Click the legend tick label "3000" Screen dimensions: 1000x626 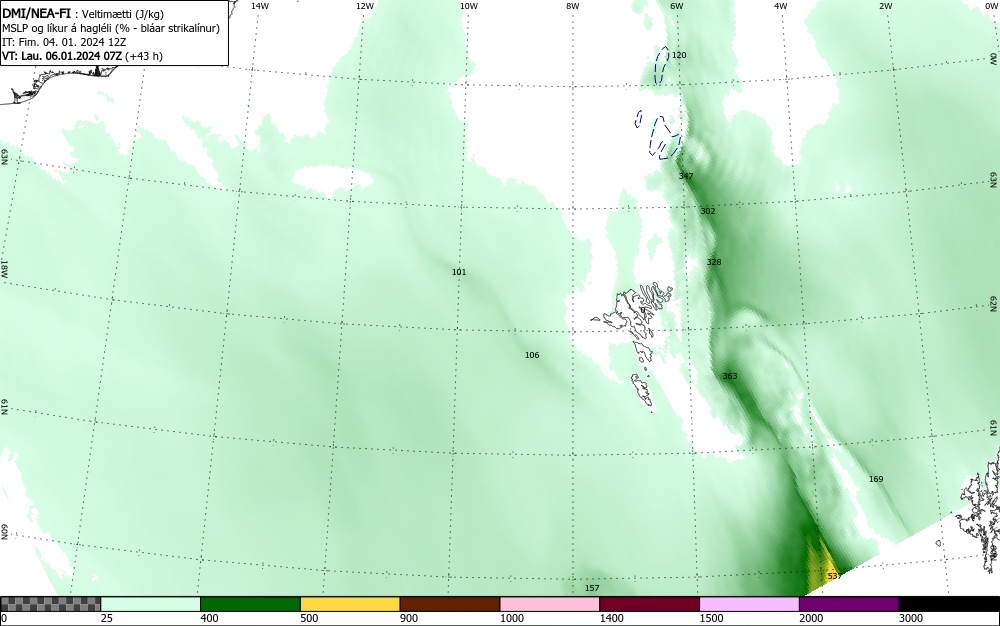point(911,618)
